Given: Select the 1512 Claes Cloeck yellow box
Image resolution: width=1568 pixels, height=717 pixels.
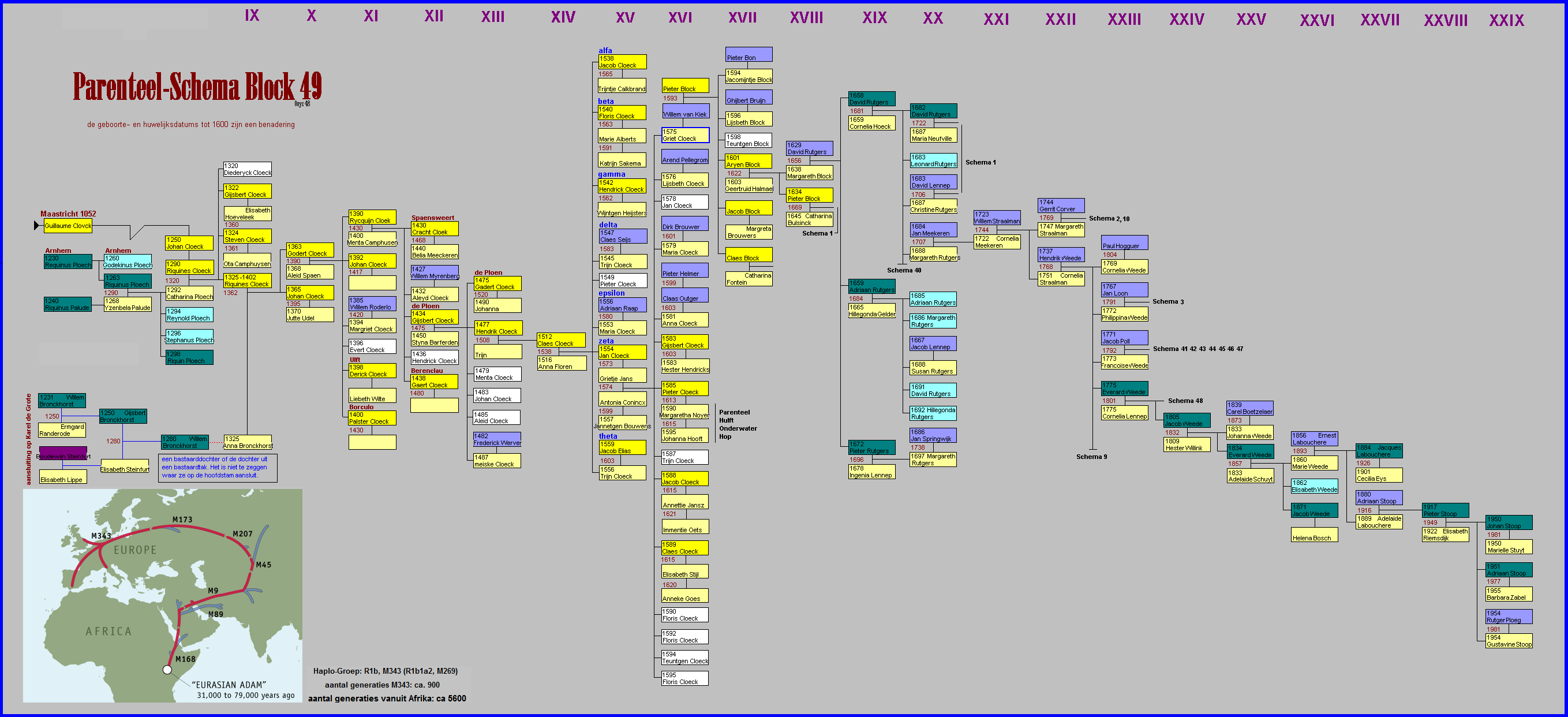Looking at the screenshot, I should [560, 340].
